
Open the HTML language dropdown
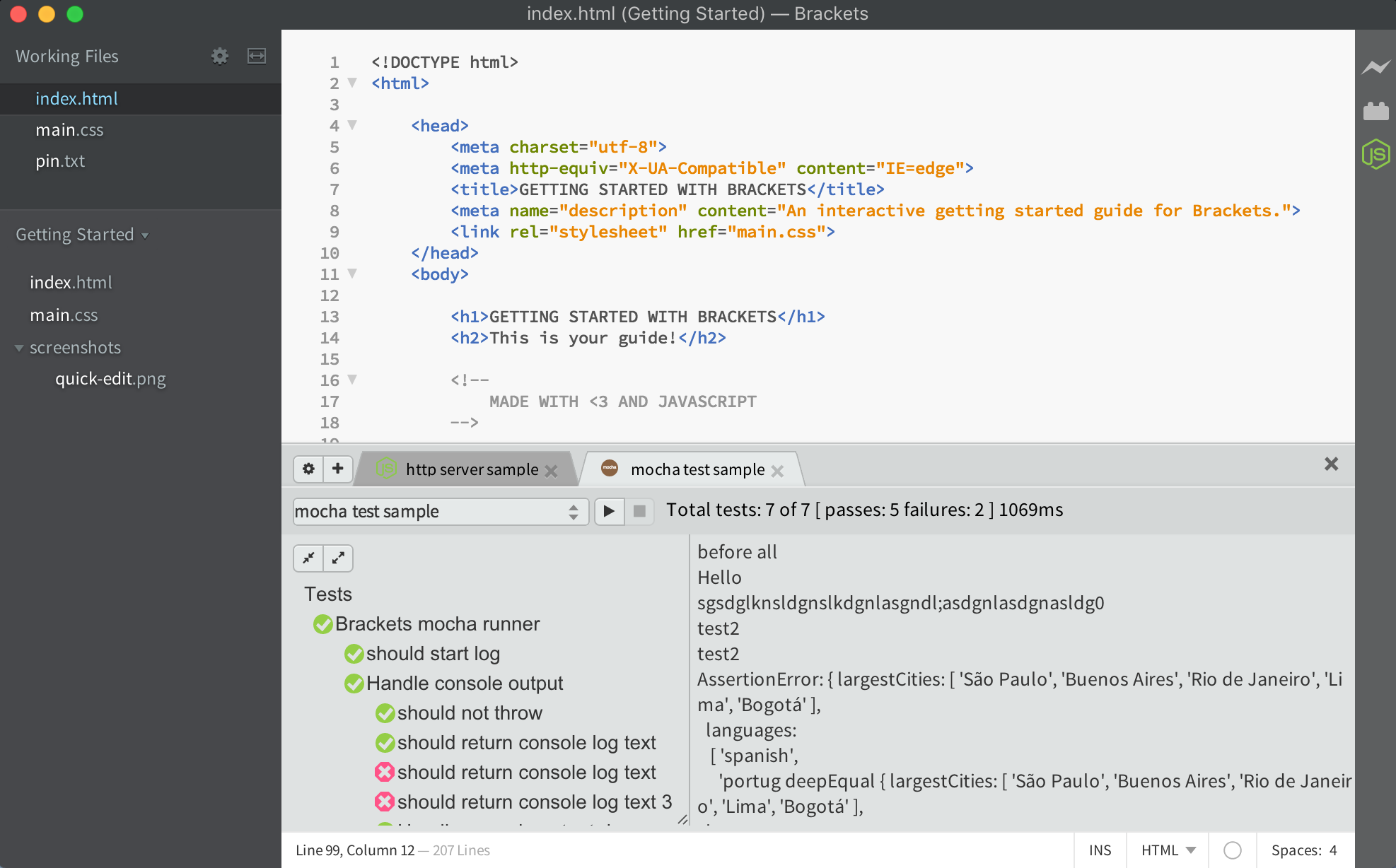(x=1168, y=850)
